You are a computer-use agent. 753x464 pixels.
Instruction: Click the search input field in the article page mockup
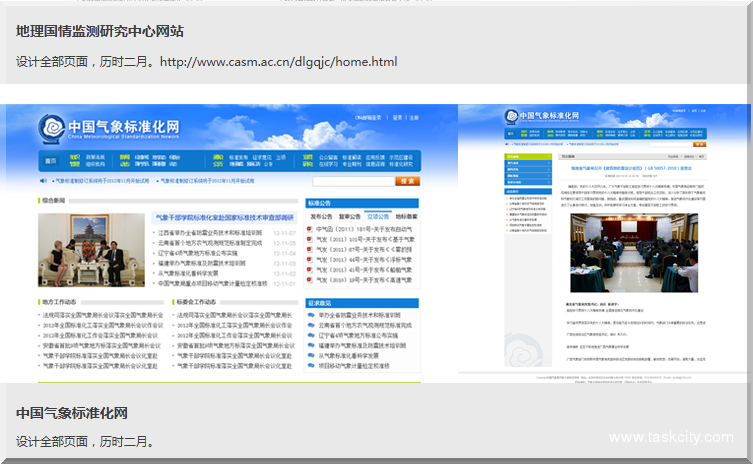(670, 144)
